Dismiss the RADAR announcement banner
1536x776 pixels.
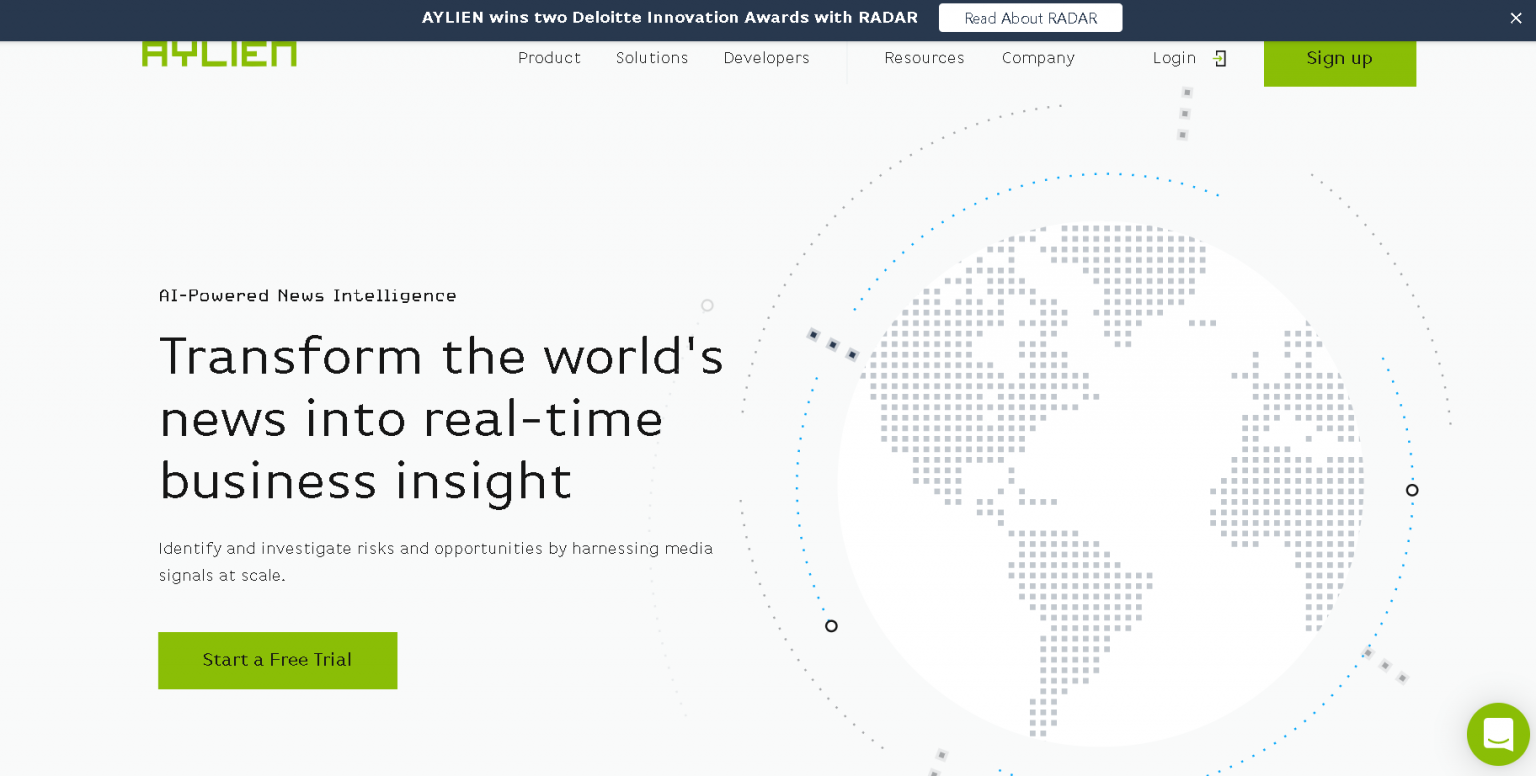tap(1516, 18)
